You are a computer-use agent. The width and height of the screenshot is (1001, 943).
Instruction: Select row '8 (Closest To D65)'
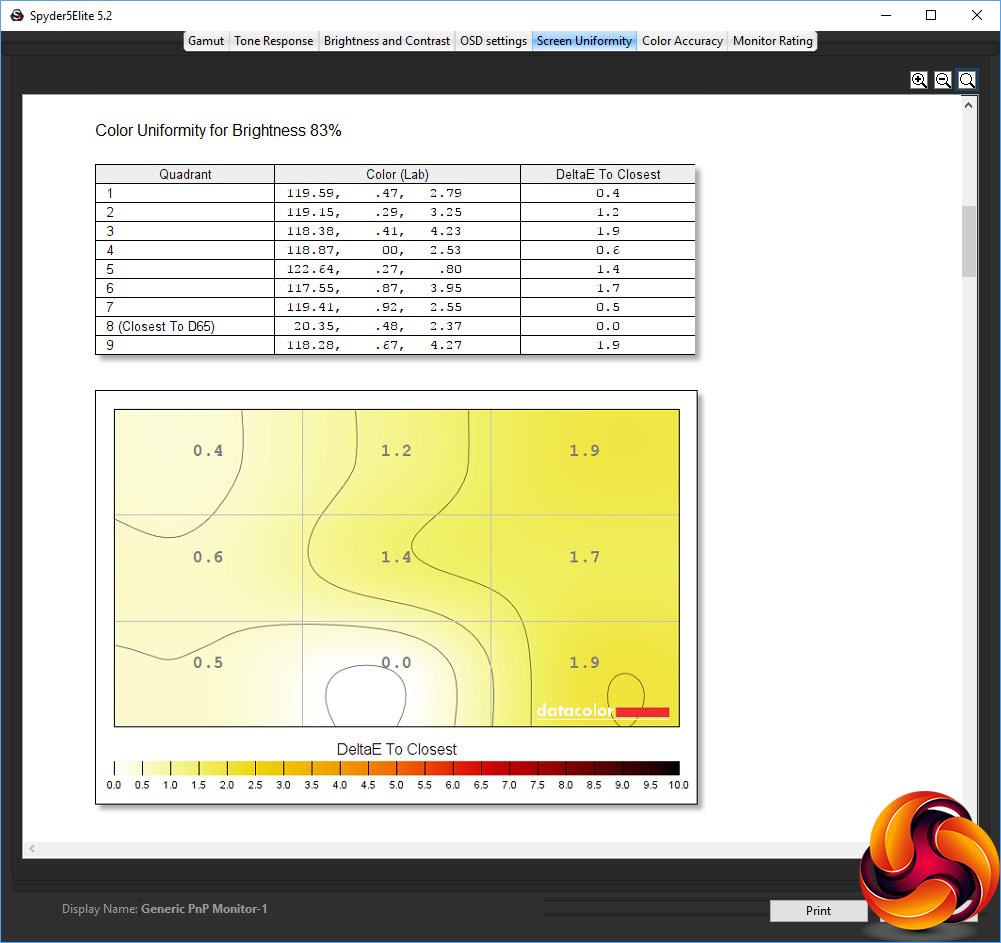click(395, 326)
